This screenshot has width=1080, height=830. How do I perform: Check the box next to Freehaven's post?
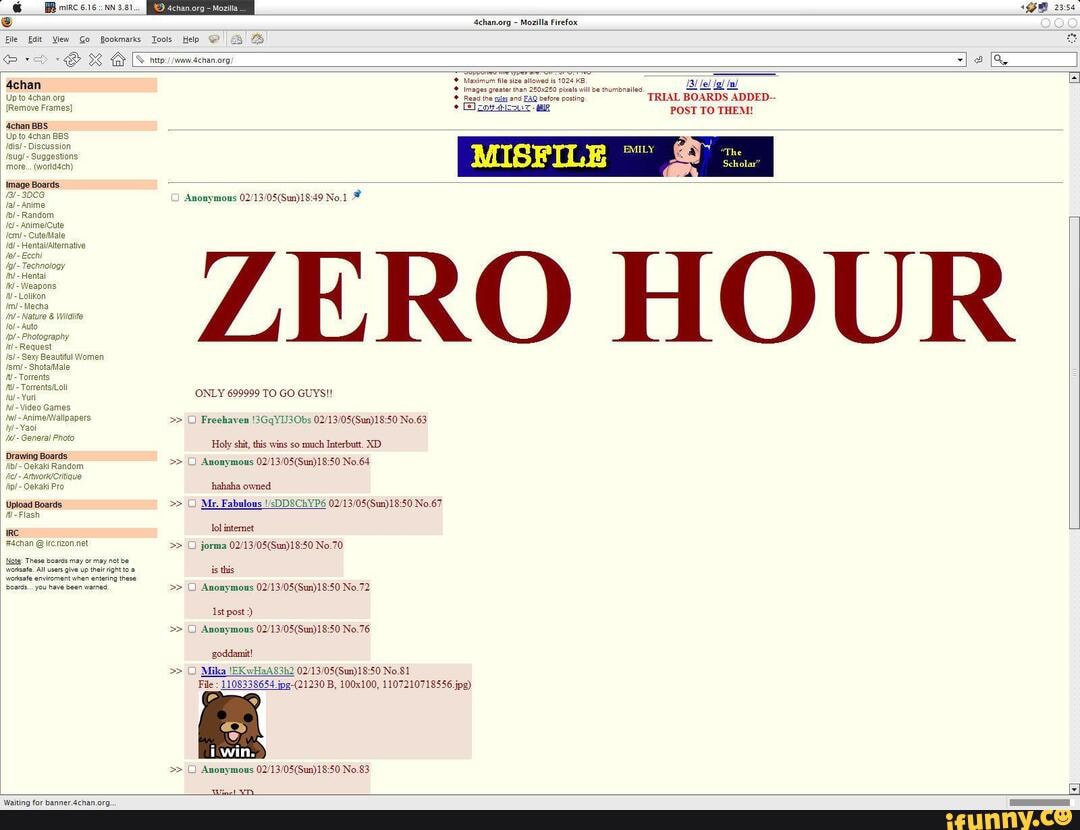point(192,420)
